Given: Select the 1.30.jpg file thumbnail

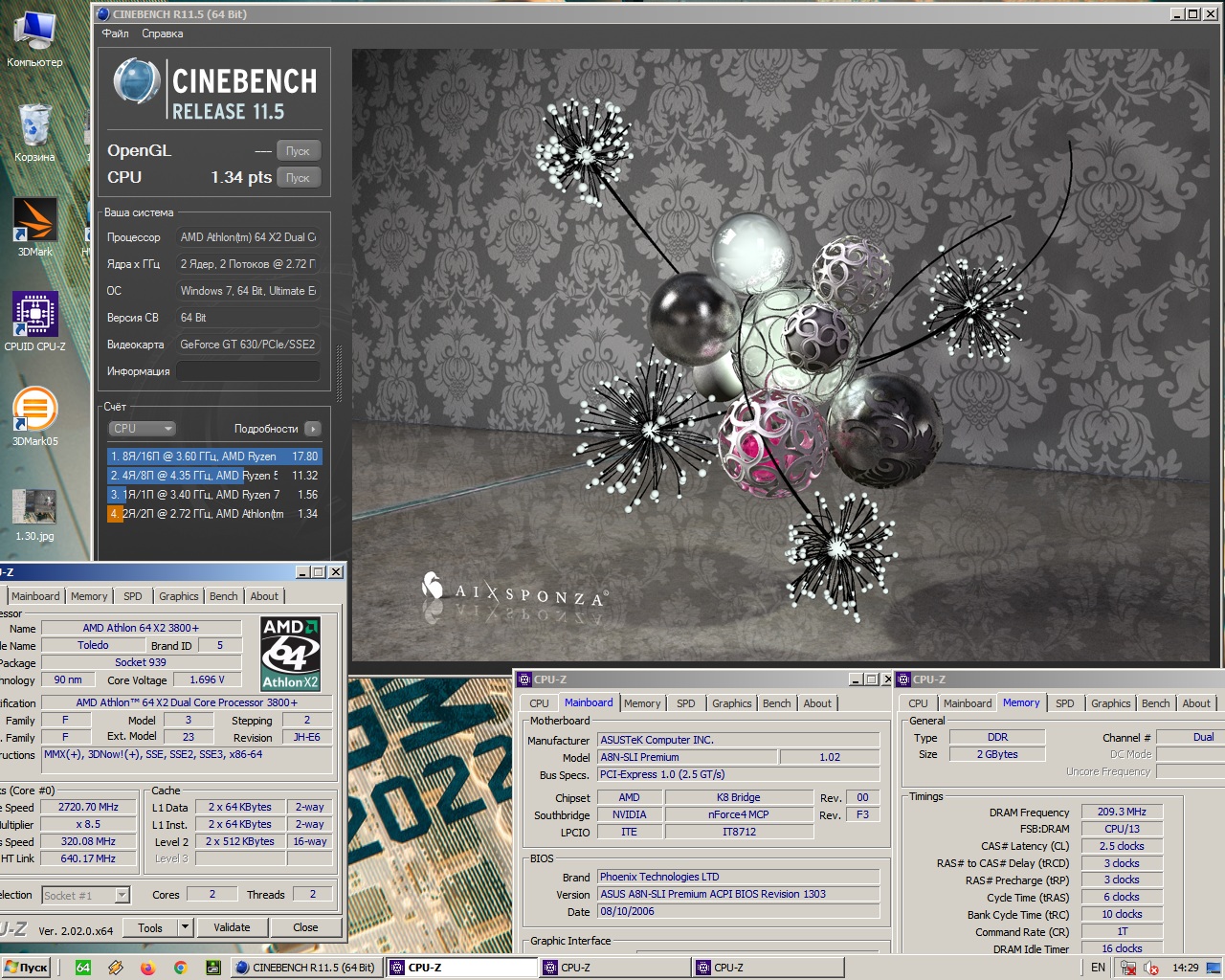Looking at the screenshot, I should [34, 515].
